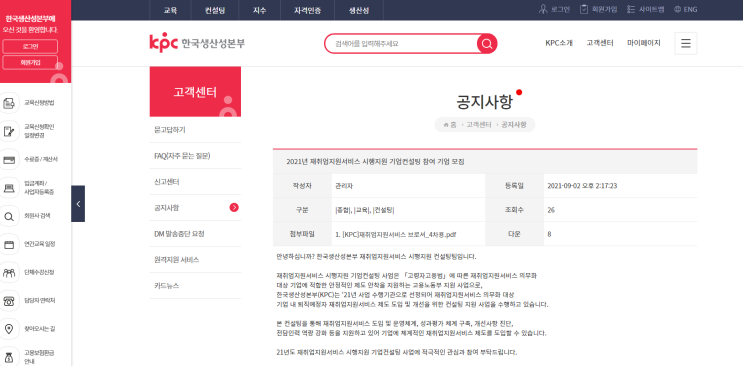Click the 로그인 person icon in top bar

(x=543, y=9)
